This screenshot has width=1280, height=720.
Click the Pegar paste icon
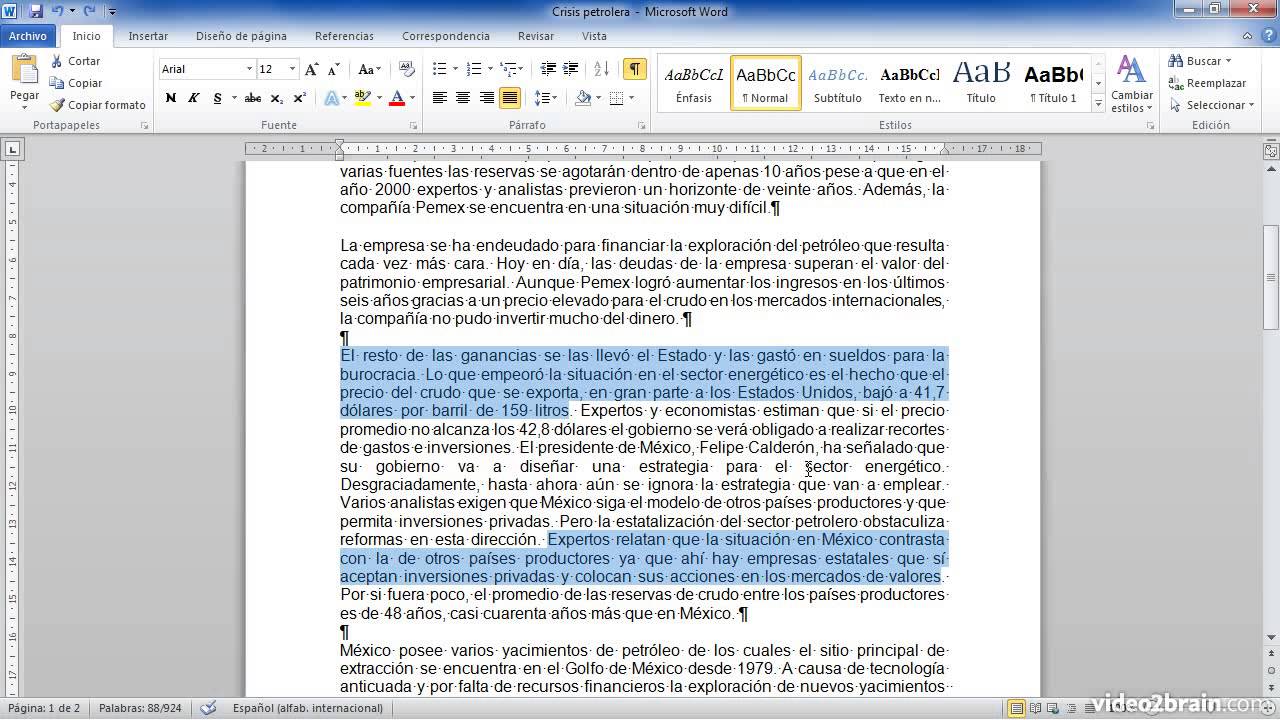pyautogui.click(x=24, y=70)
